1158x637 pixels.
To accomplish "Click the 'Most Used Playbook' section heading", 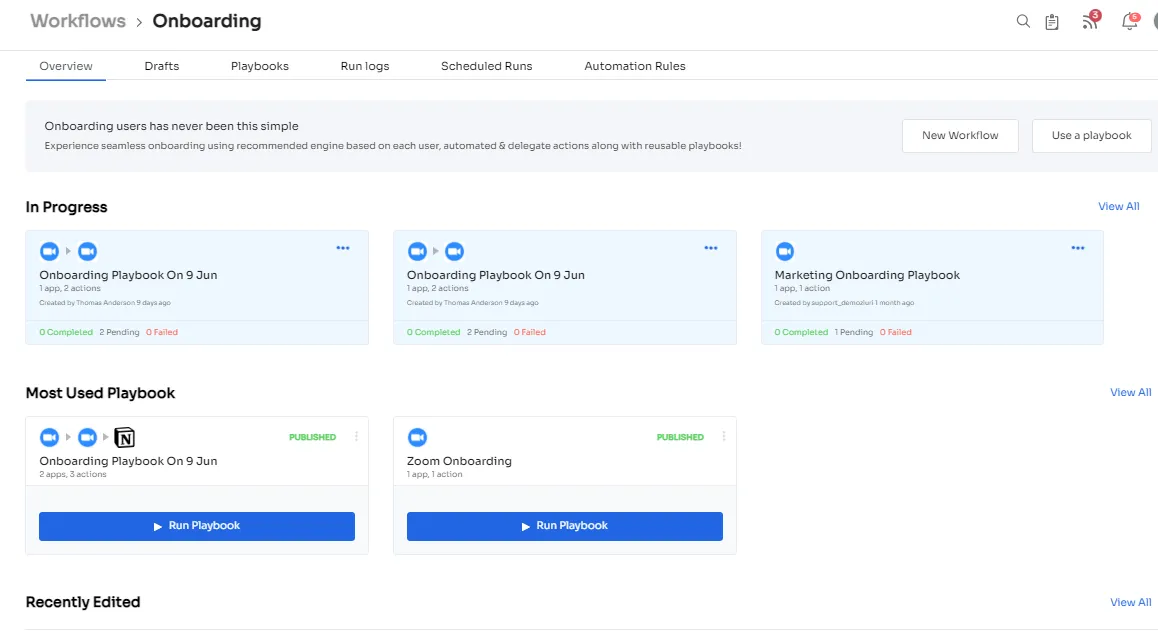I will click(100, 393).
